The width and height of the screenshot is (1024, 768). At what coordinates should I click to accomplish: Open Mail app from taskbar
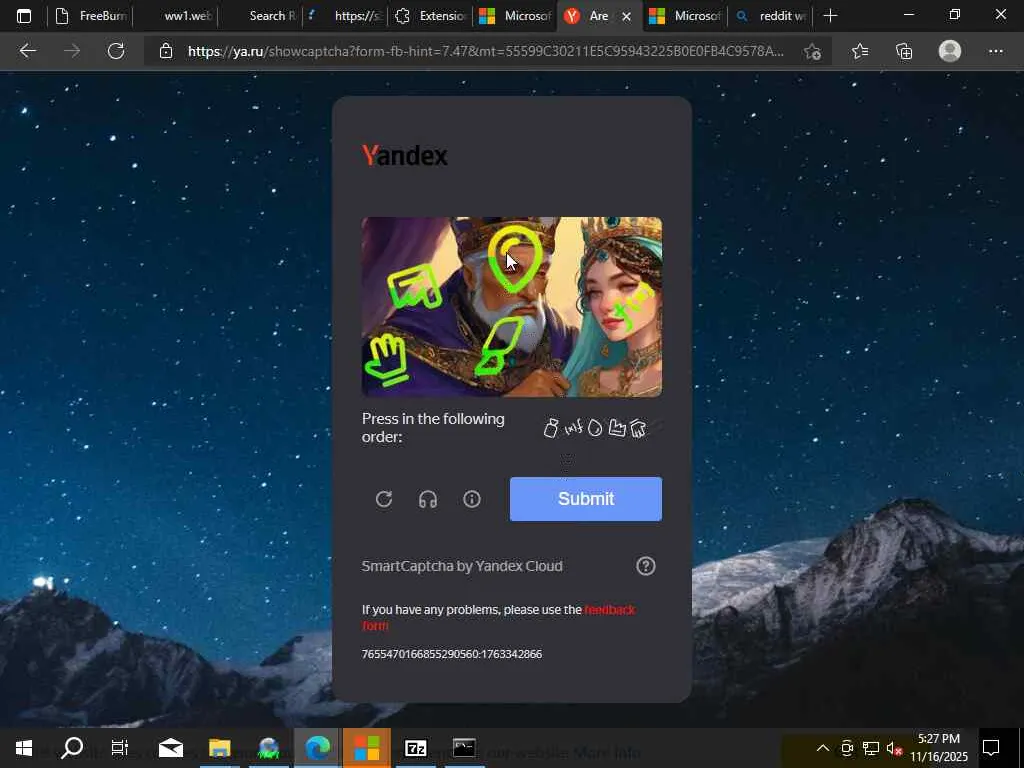[171, 748]
